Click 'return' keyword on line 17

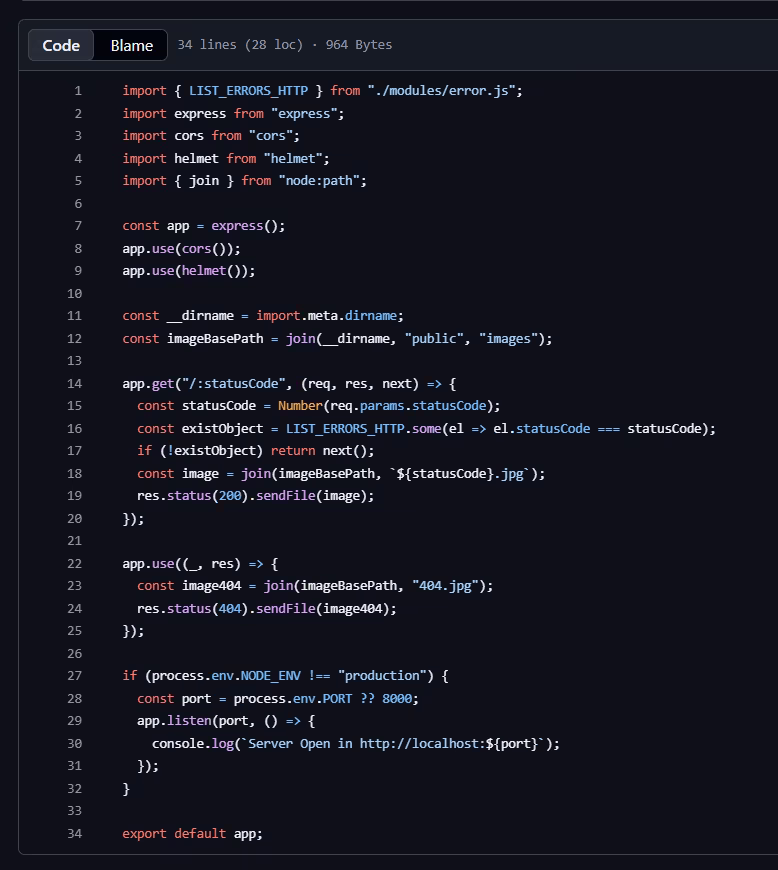[x=293, y=451]
